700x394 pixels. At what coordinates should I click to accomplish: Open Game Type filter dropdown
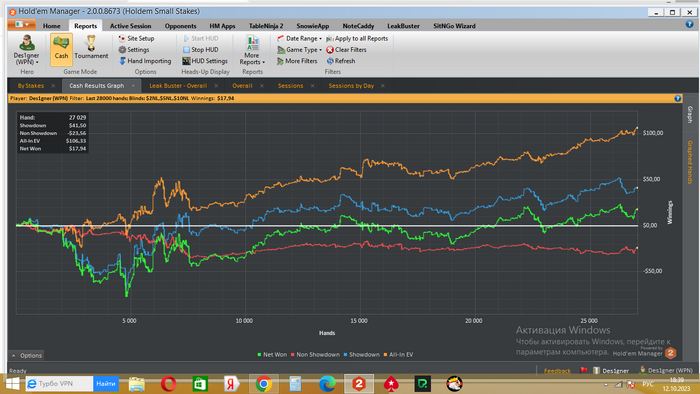tap(299, 50)
